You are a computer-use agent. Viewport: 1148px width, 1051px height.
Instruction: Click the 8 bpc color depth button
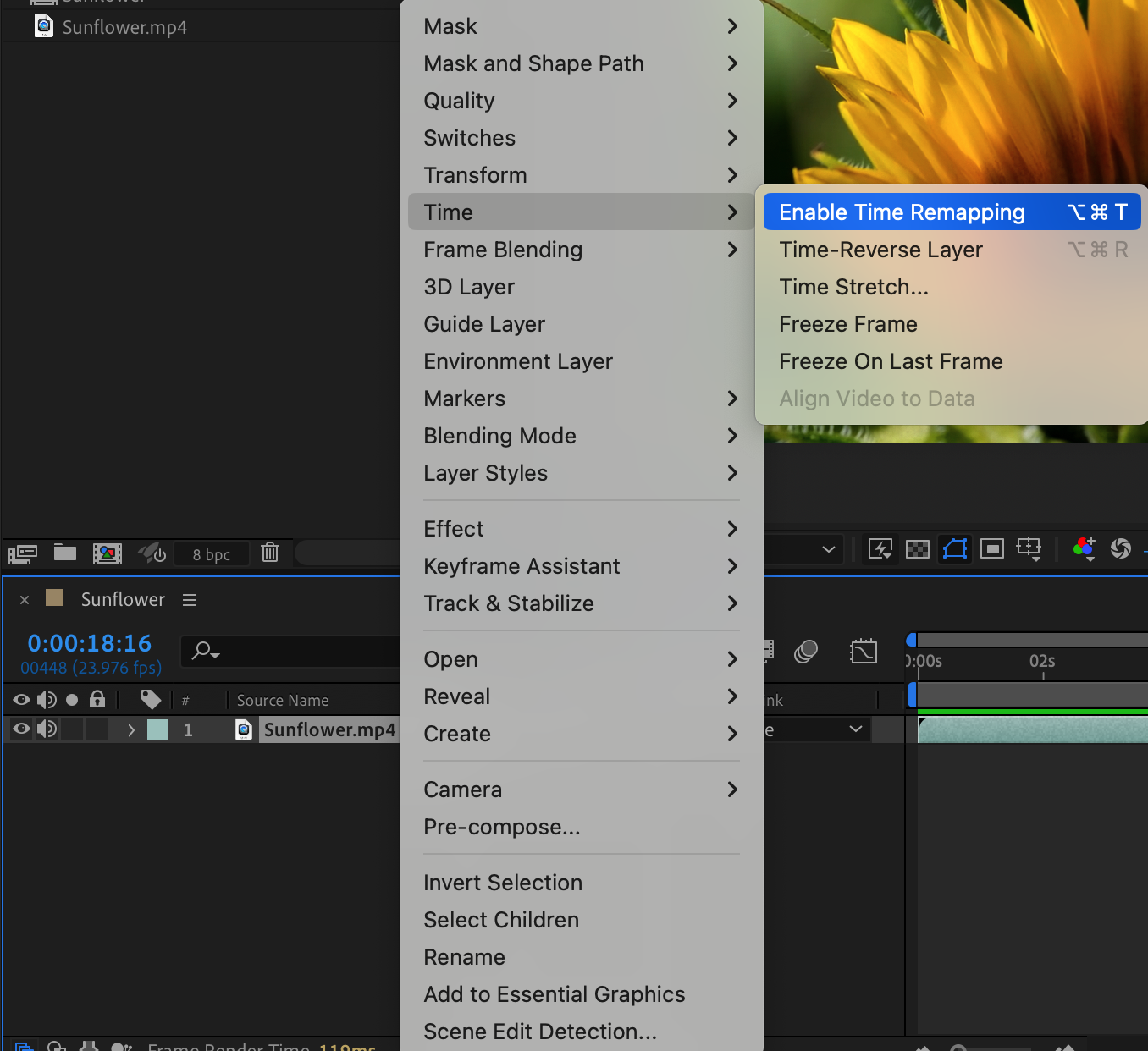coord(211,554)
